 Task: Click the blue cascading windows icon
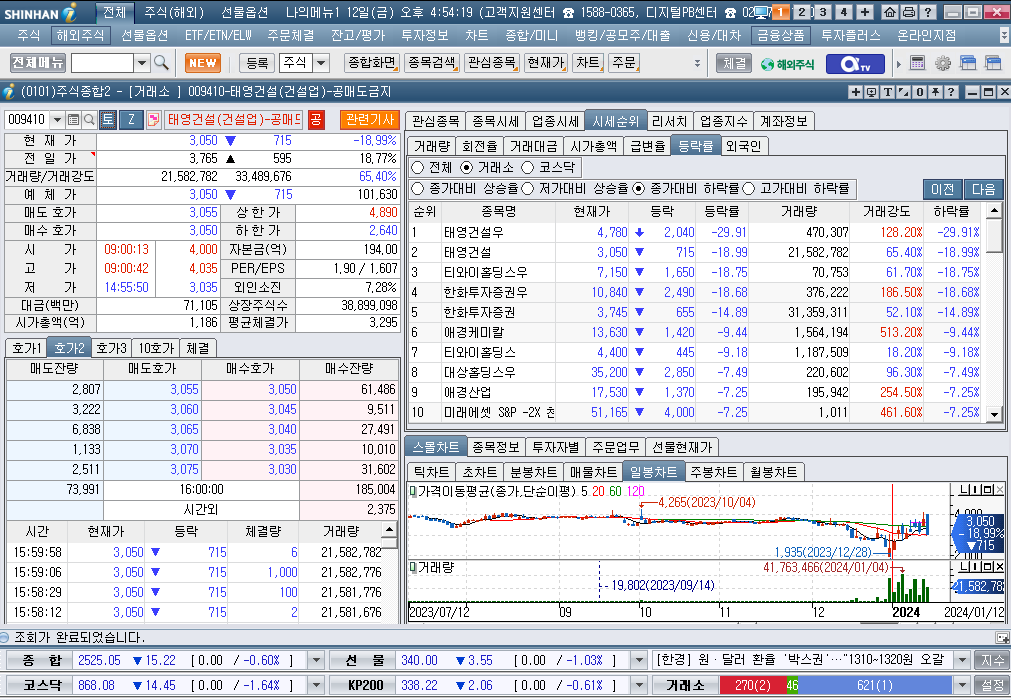[x=968, y=63]
